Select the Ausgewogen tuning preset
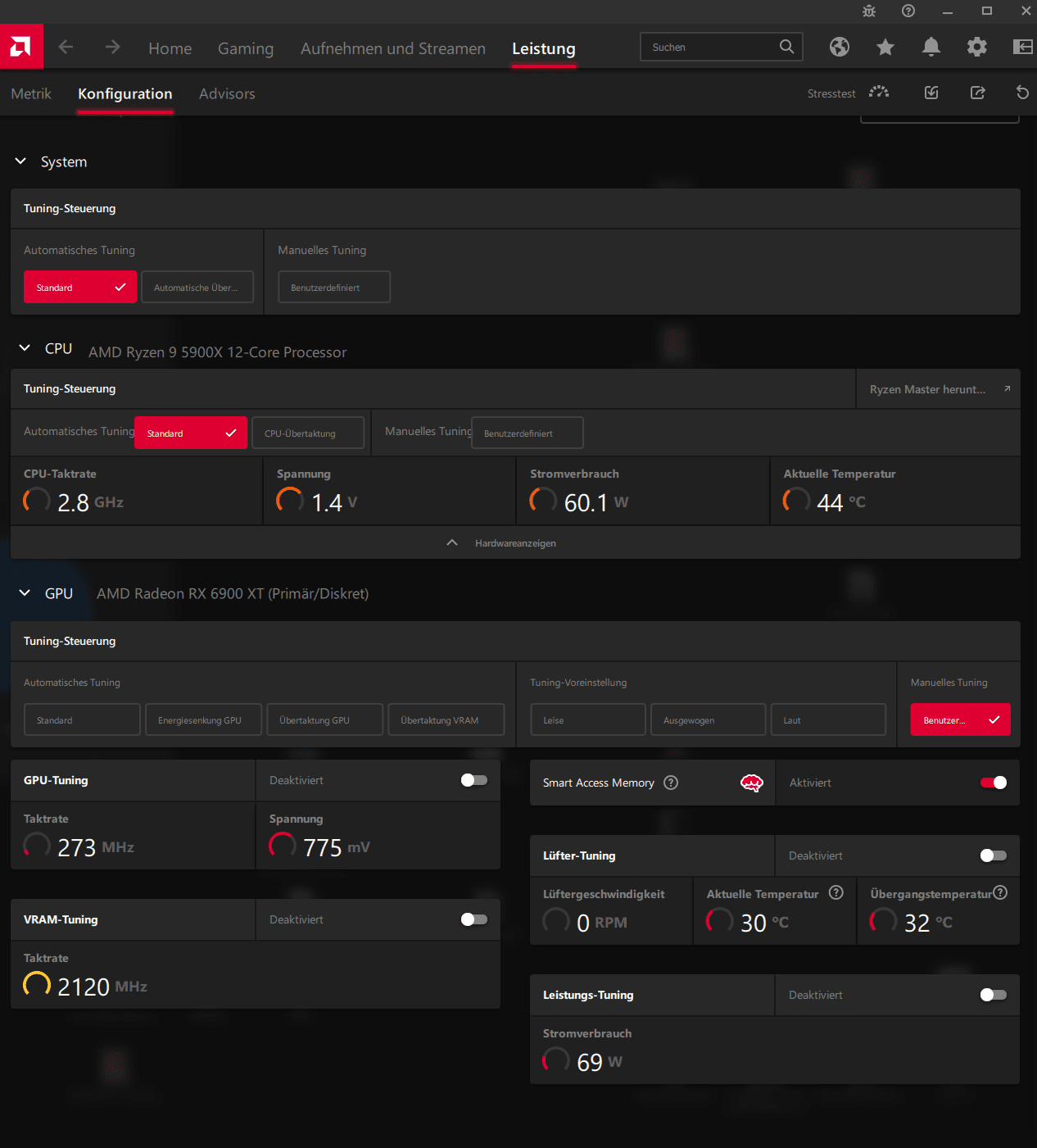Screen dimensions: 1037x1148 (x=709, y=720)
